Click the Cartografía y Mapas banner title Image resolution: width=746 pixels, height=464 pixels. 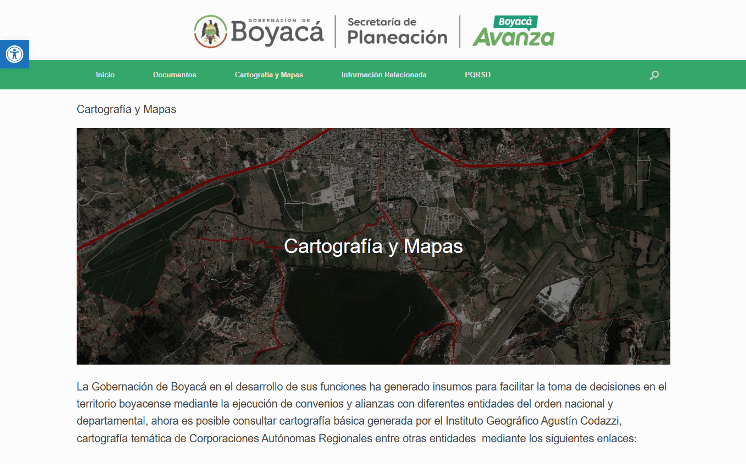point(373,246)
